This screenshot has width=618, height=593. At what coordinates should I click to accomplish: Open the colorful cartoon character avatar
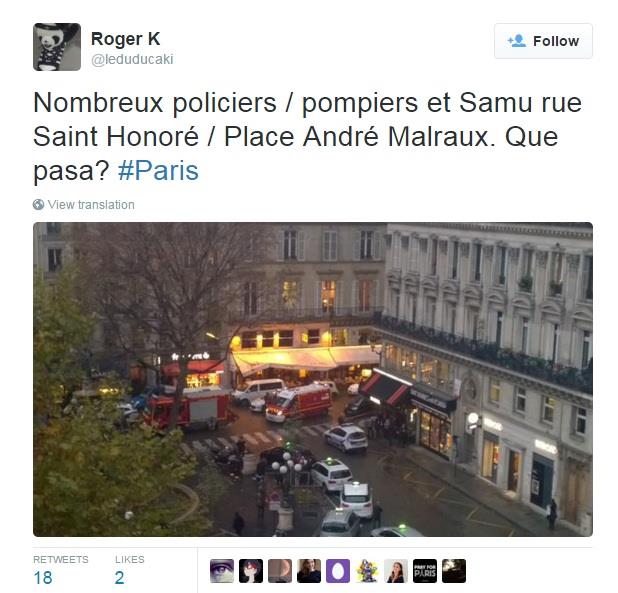click(367, 571)
